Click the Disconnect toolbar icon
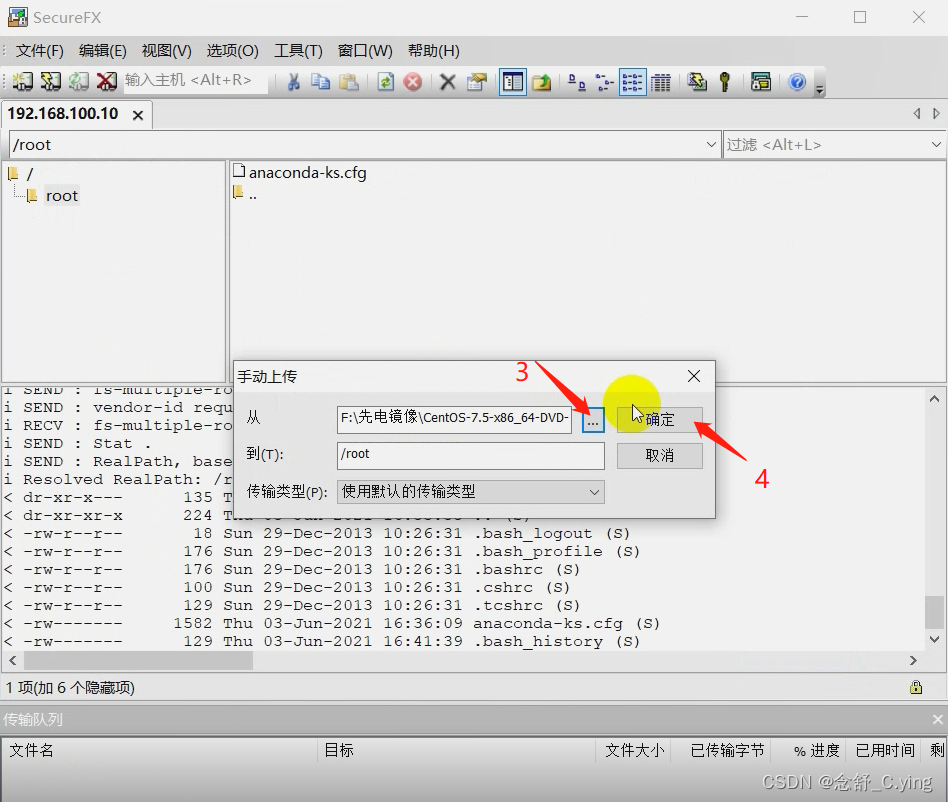Viewport: 948px width, 802px height. (x=107, y=81)
